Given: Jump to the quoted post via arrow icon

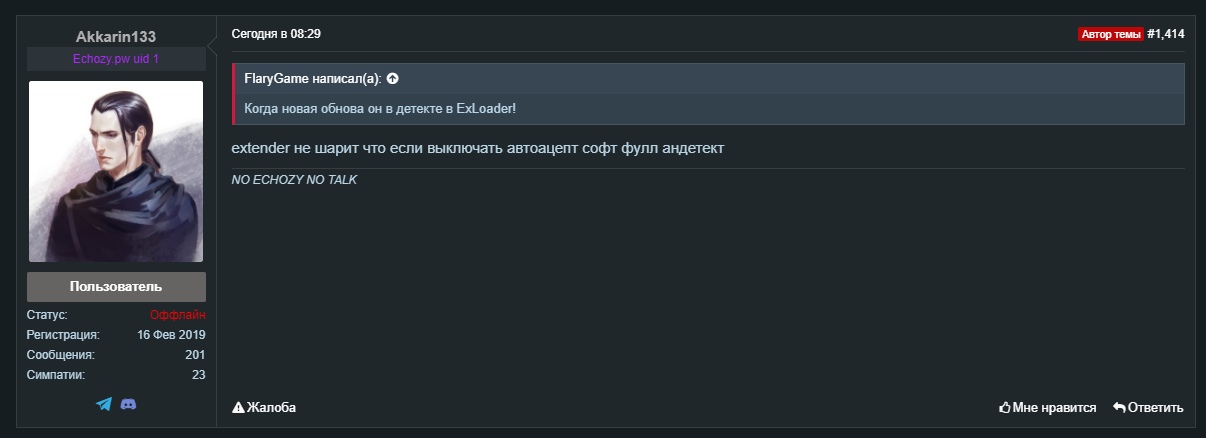Looking at the screenshot, I should point(393,78).
